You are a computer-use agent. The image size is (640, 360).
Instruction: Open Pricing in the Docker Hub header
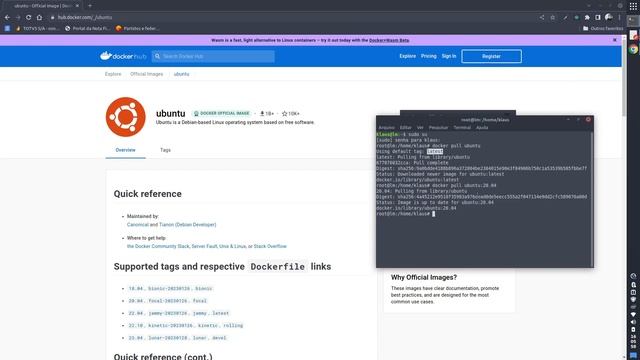(429, 56)
